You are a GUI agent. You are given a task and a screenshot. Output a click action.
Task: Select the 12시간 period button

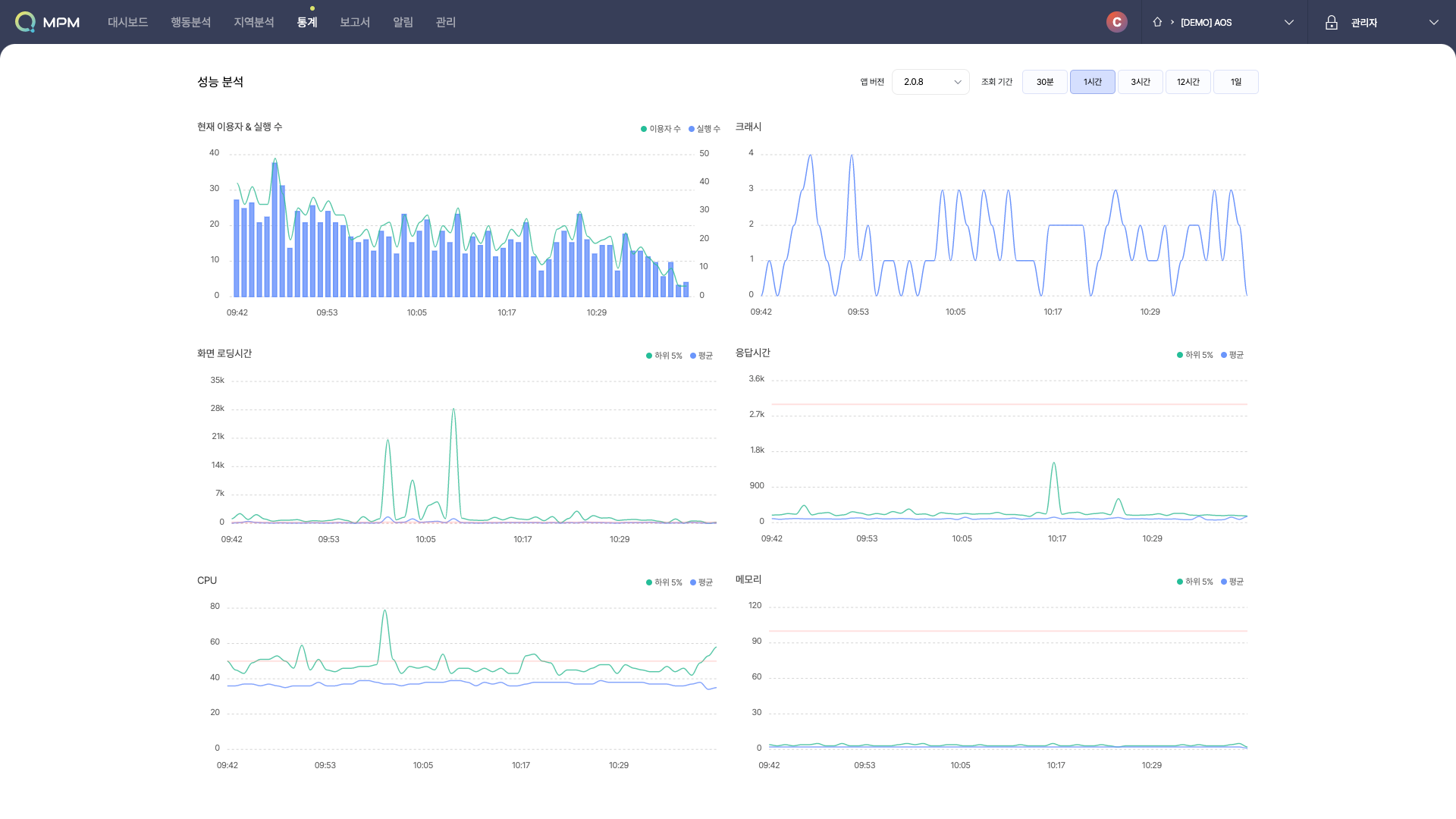pyautogui.click(x=1188, y=82)
